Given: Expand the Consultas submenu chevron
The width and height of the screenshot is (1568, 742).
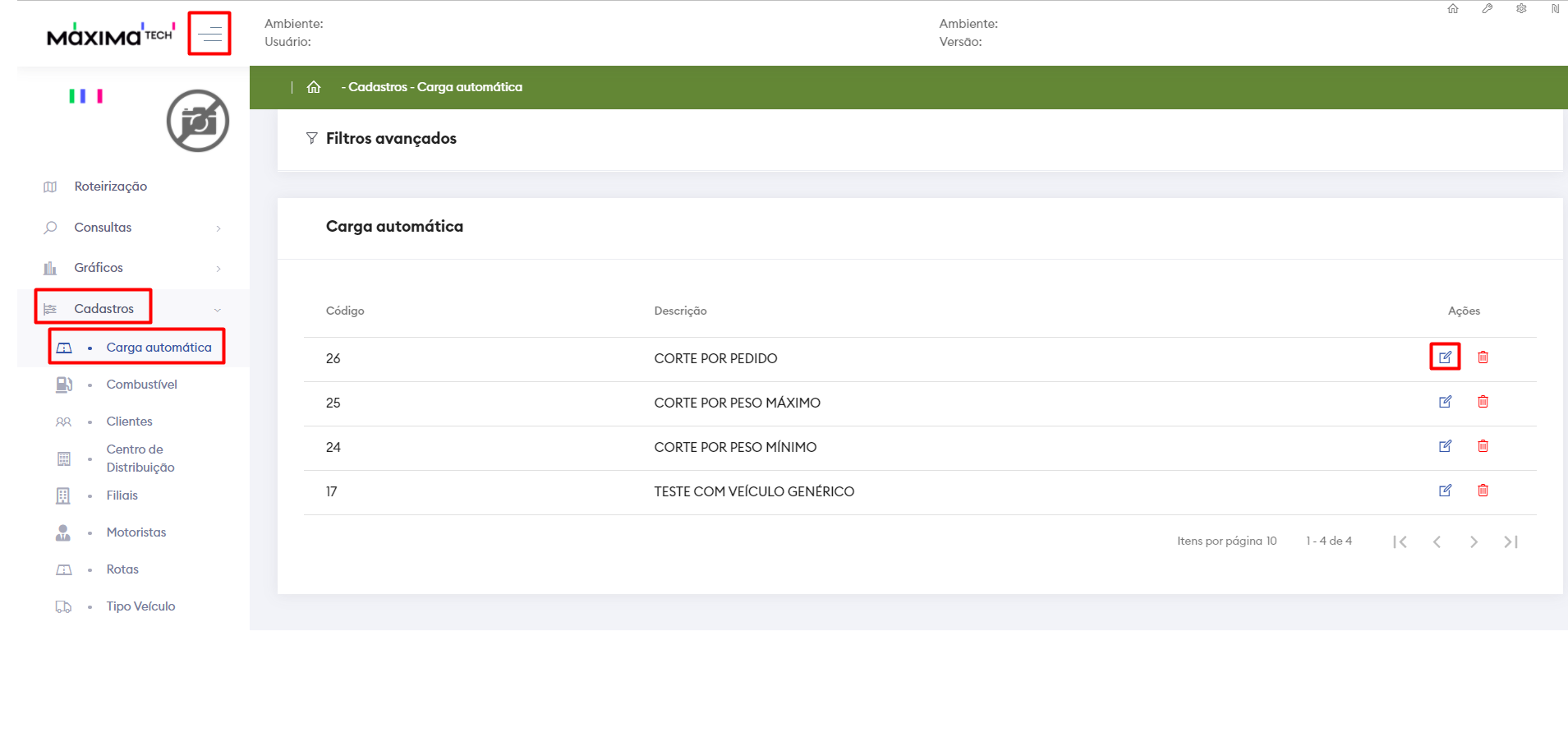Looking at the screenshot, I should click(x=218, y=228).
